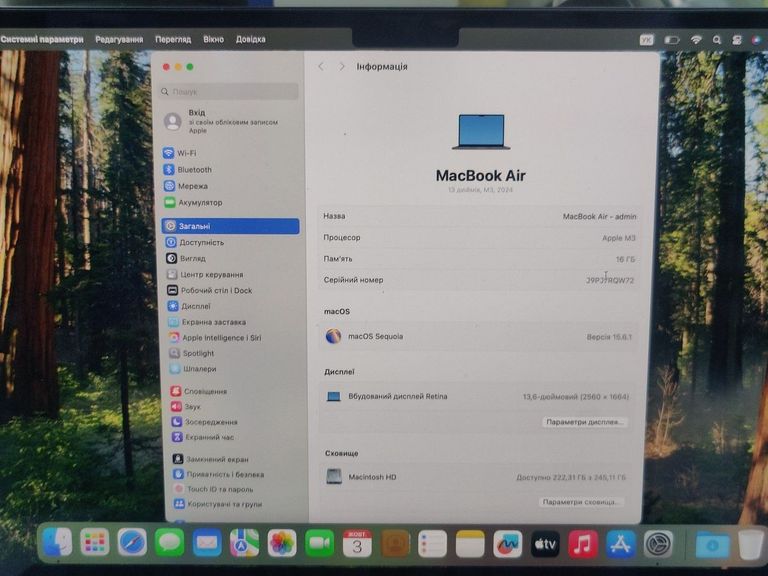Open Перегляд menu
Viewport: 768px width, 576px height.
(173, 39)
